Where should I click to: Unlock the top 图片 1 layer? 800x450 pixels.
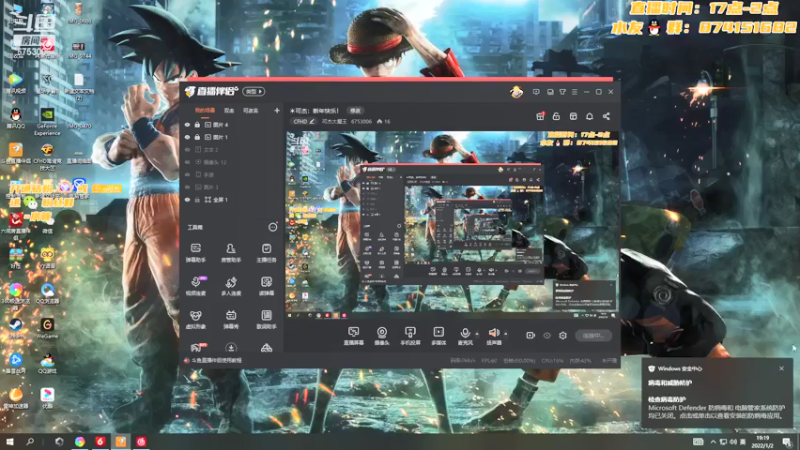197,137
